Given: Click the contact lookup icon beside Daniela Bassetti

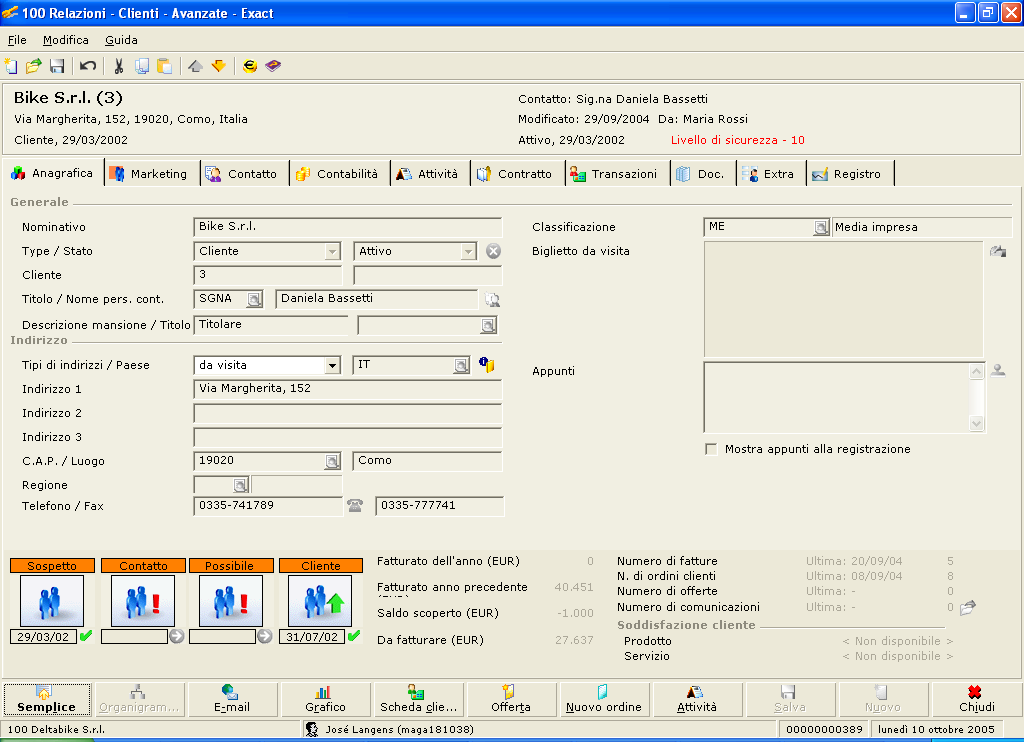Looking at the screenshot, I should (x=492, y=299).
